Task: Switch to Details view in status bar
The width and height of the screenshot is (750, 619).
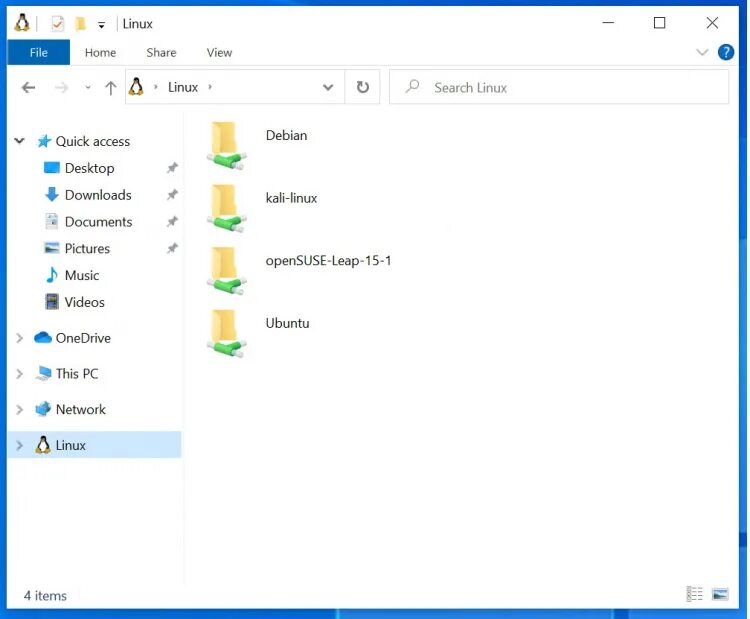Action: tap(695, 594)
